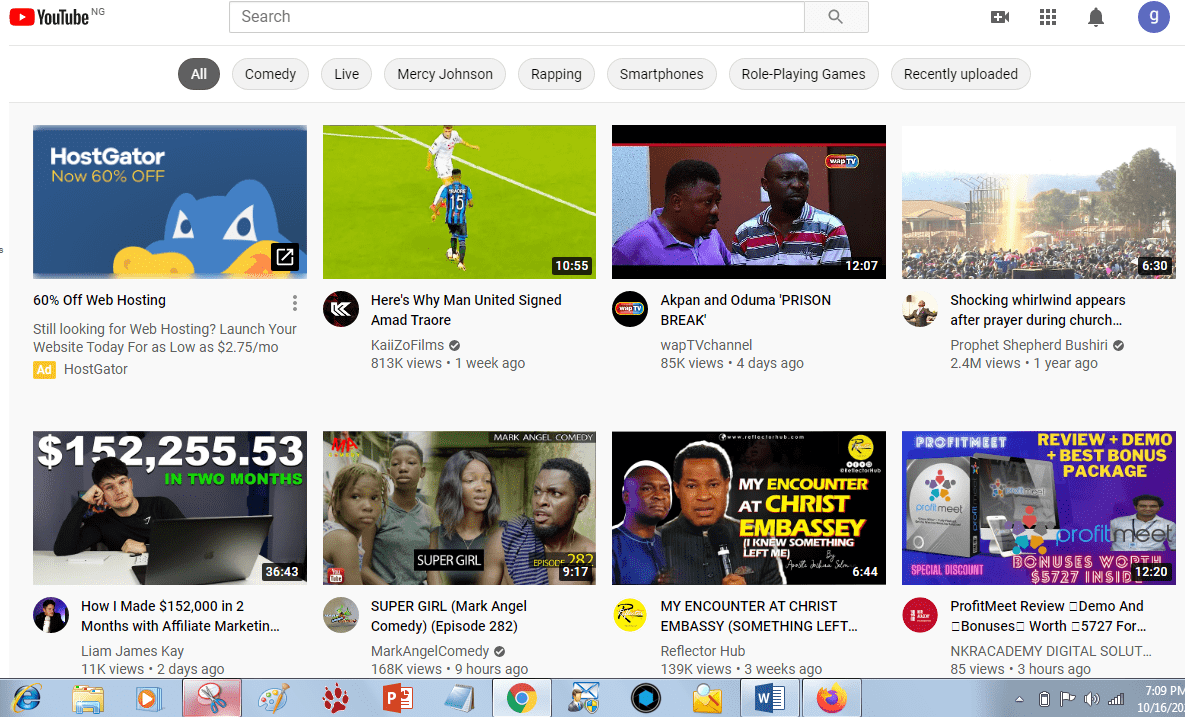Select the Smartphones filter chip
Screen dimensions: 1185x717
coord(661,74)
